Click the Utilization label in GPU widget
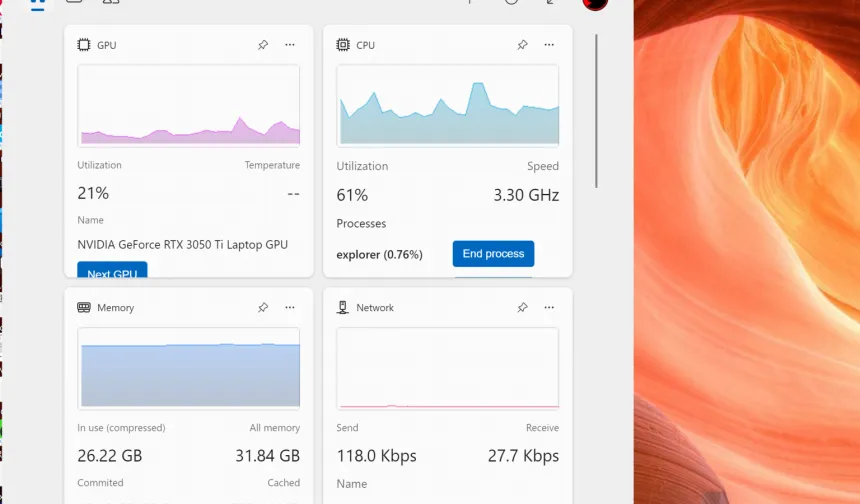This screenshot has height=504, width=860. pos(99,165)
